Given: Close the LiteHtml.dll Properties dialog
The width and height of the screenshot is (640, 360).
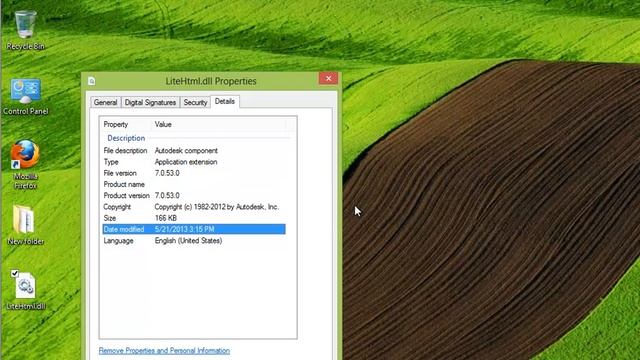Looking at the screenshot, I should pos(329,78).
